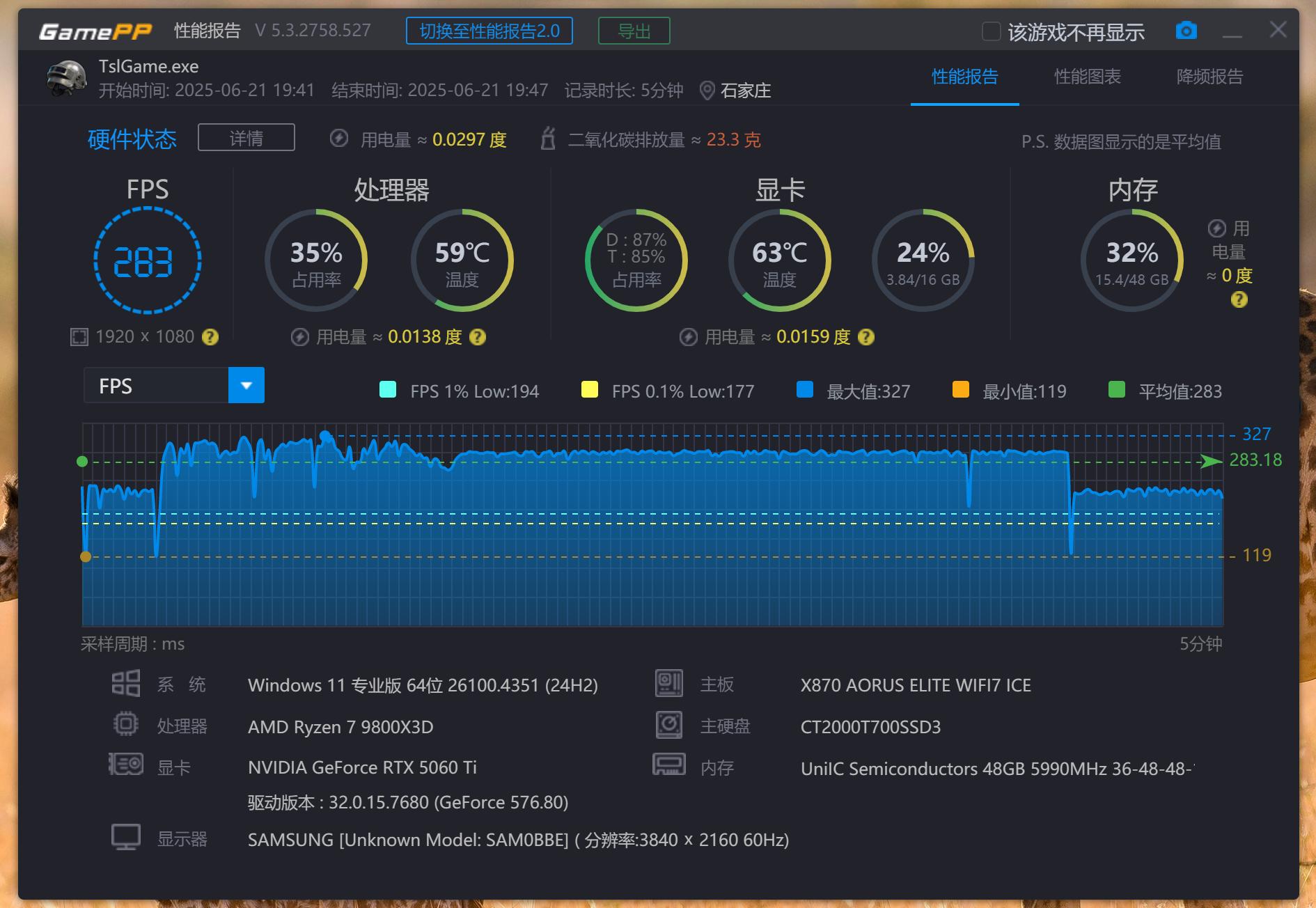Click the power icon beside GPU 用电量 0.0159
1316x908 pixels.
click(688, 337)
